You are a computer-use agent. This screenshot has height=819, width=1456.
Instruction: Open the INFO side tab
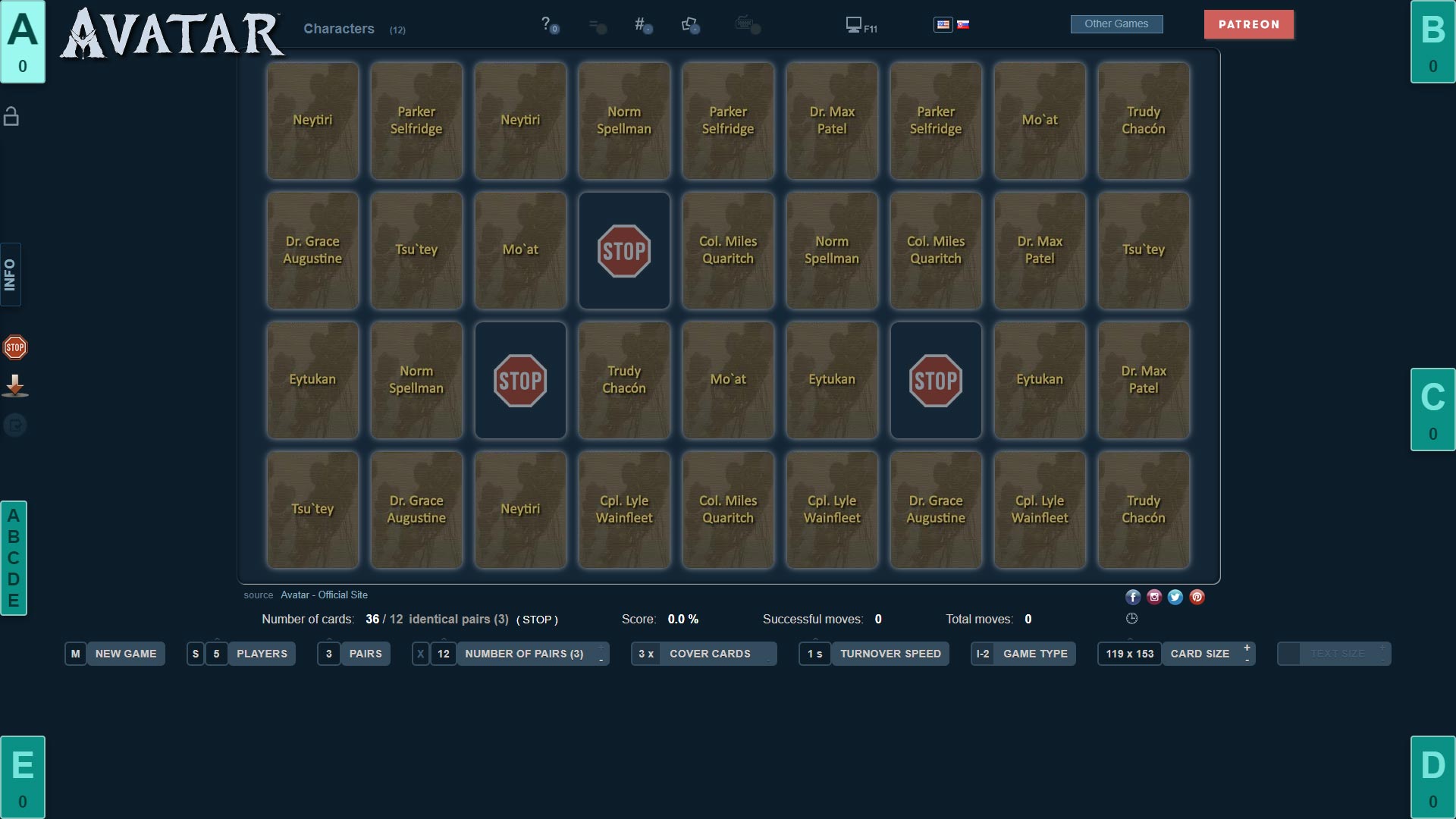pyautogui.click(x=11, y=275)
